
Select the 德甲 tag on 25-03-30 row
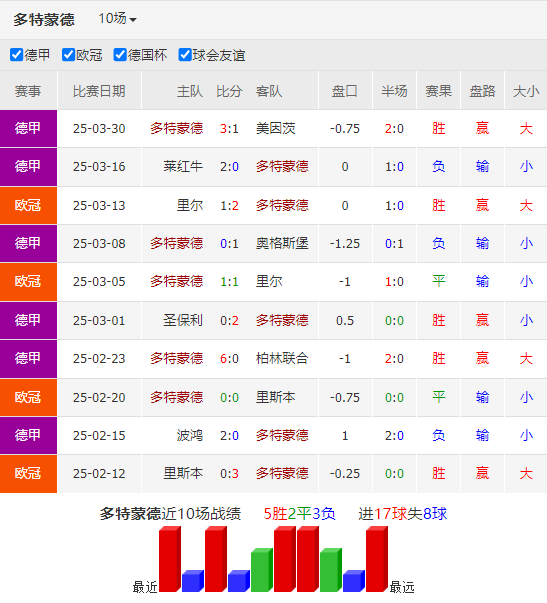click(28, 128)
